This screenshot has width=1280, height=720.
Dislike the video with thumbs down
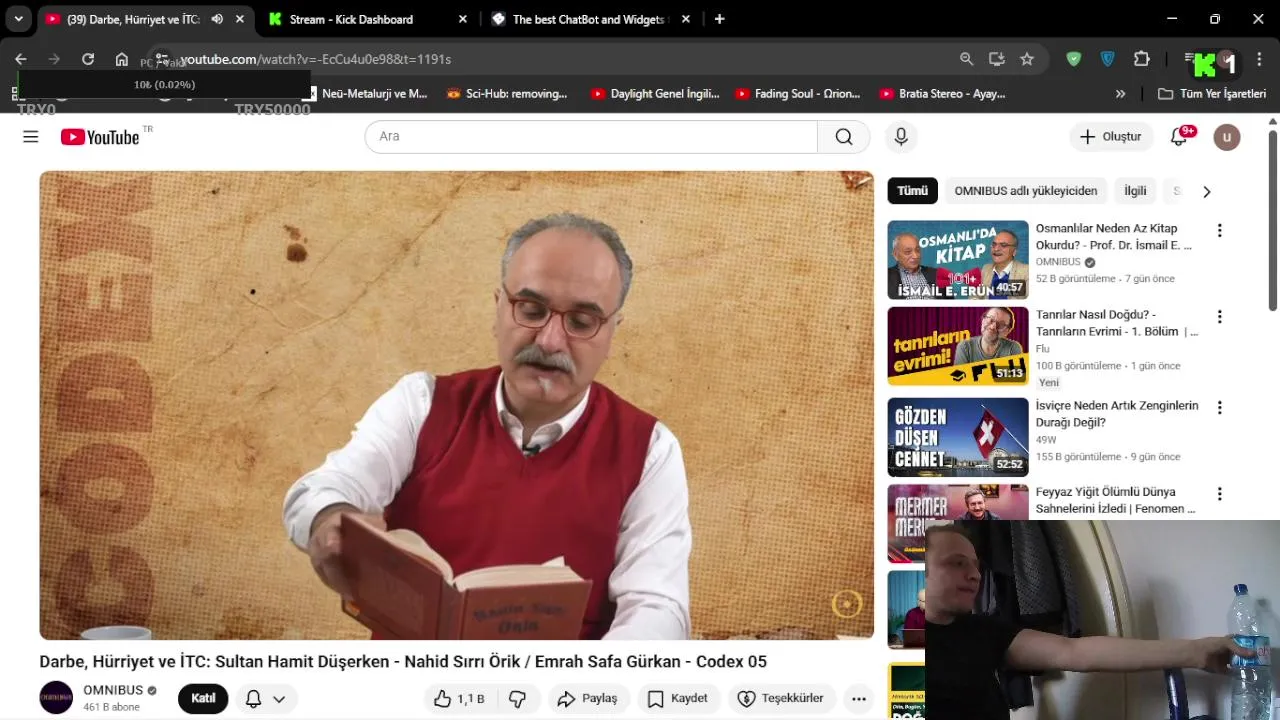point(517,699)
